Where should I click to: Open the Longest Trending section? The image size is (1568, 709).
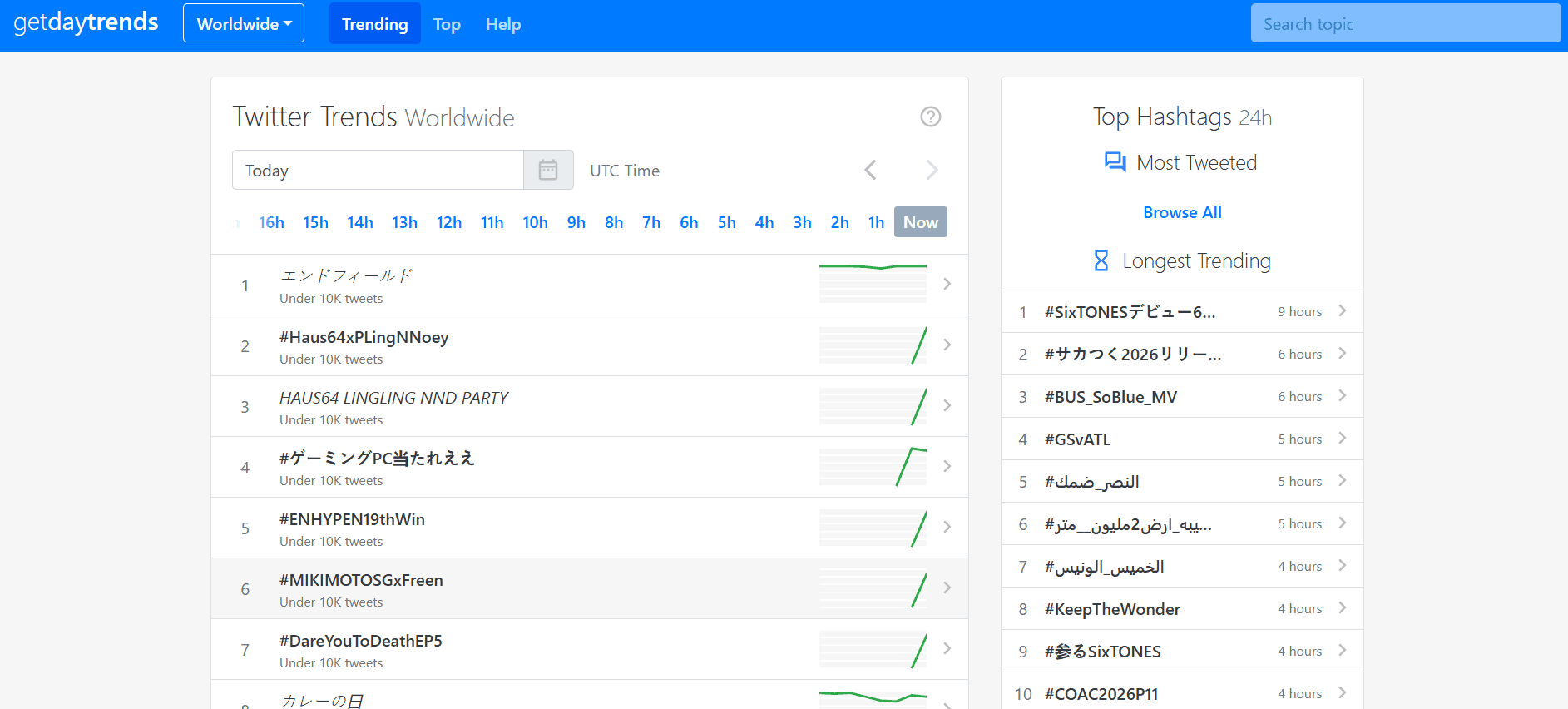point(1181,260)
